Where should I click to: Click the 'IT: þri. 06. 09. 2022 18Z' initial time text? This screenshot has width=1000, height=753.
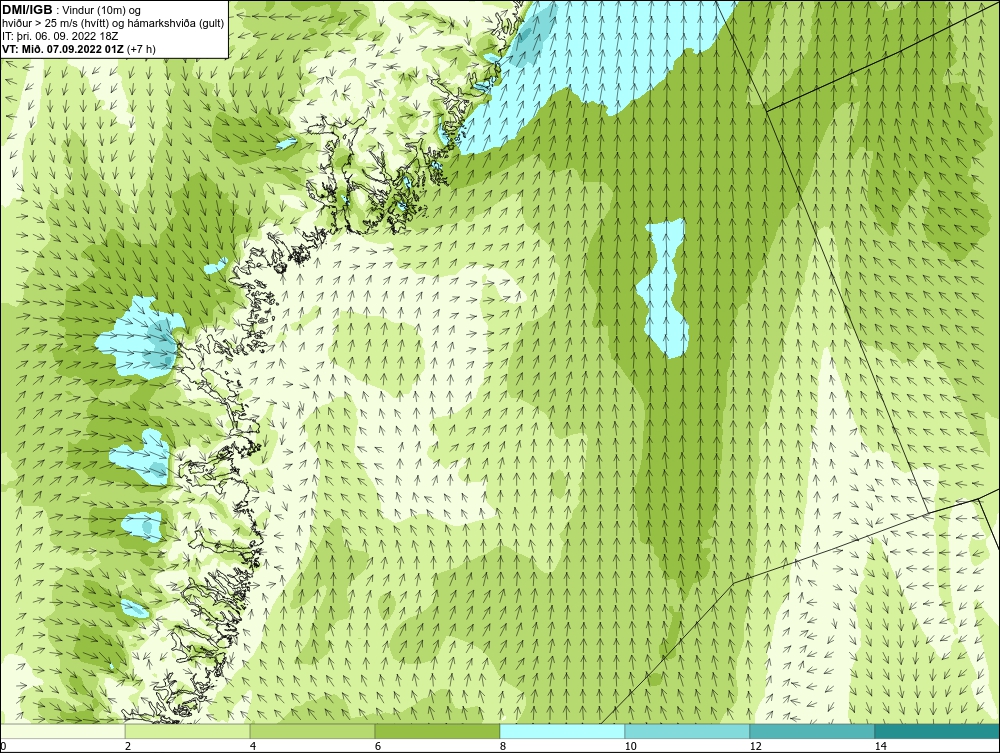coord(60,36)
